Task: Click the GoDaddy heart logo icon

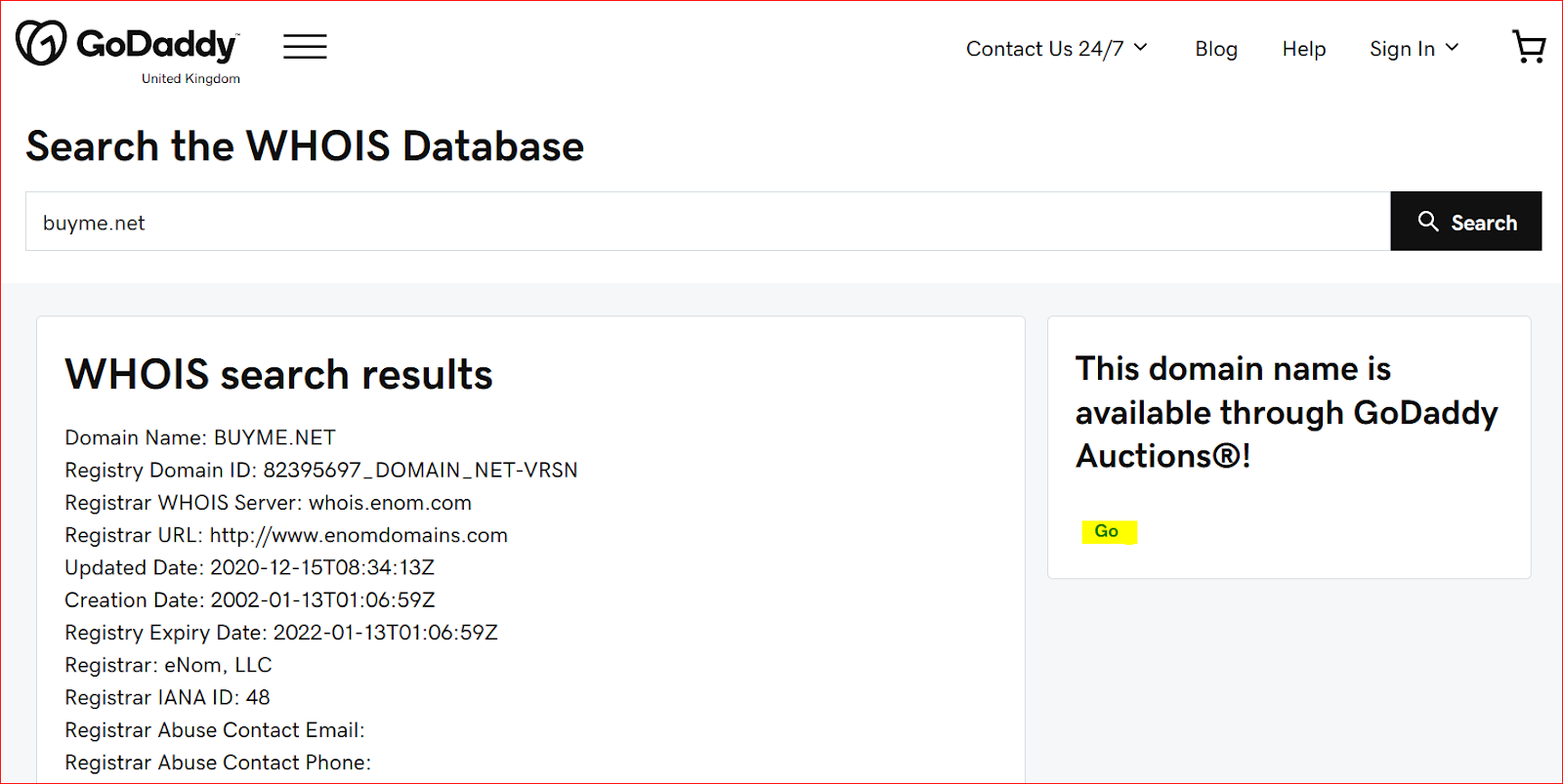Action: pos(41,43)
